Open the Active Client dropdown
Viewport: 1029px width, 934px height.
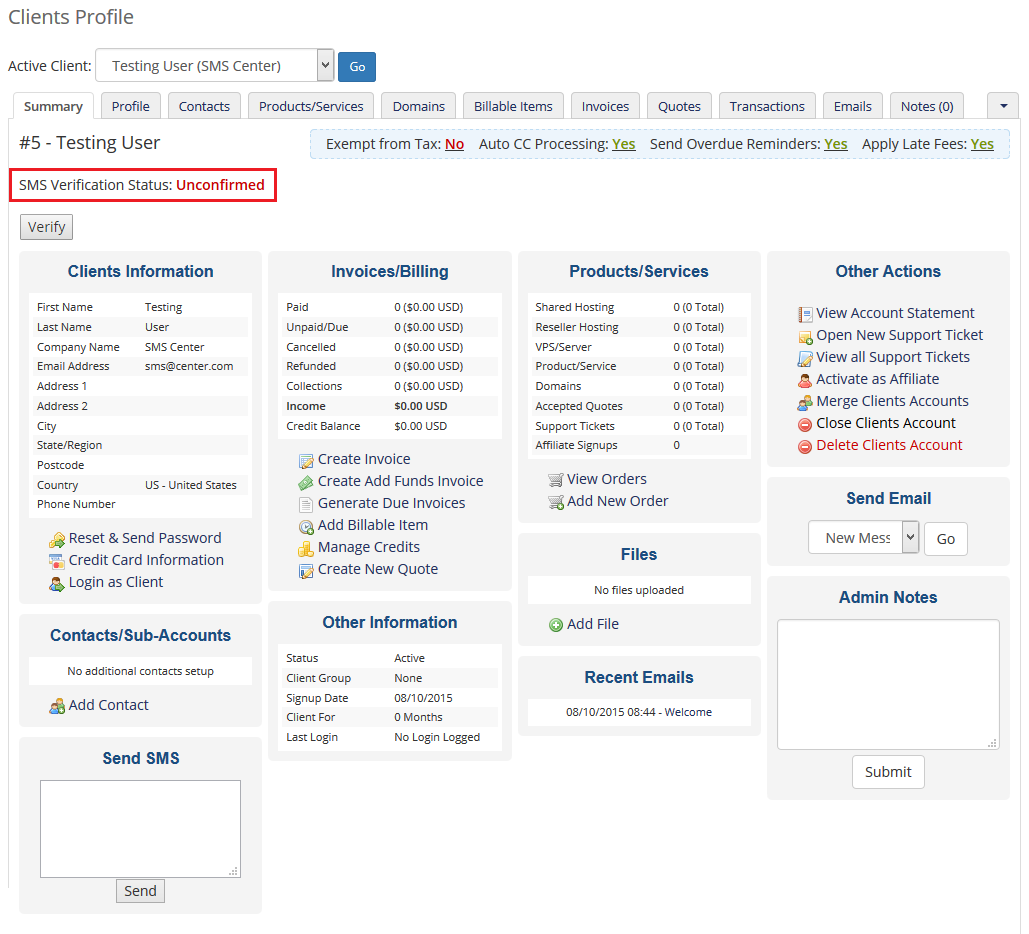[x=215, y=66]
